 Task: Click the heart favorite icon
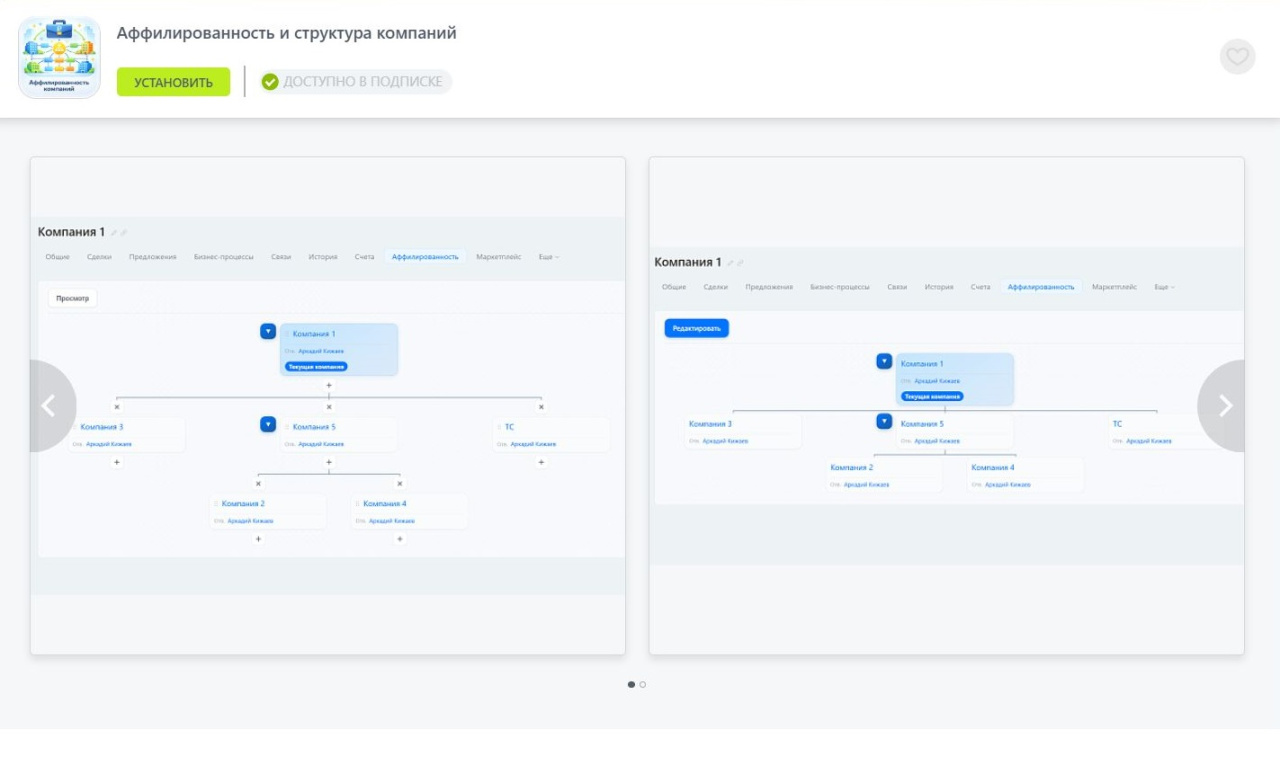point(1237,57)
